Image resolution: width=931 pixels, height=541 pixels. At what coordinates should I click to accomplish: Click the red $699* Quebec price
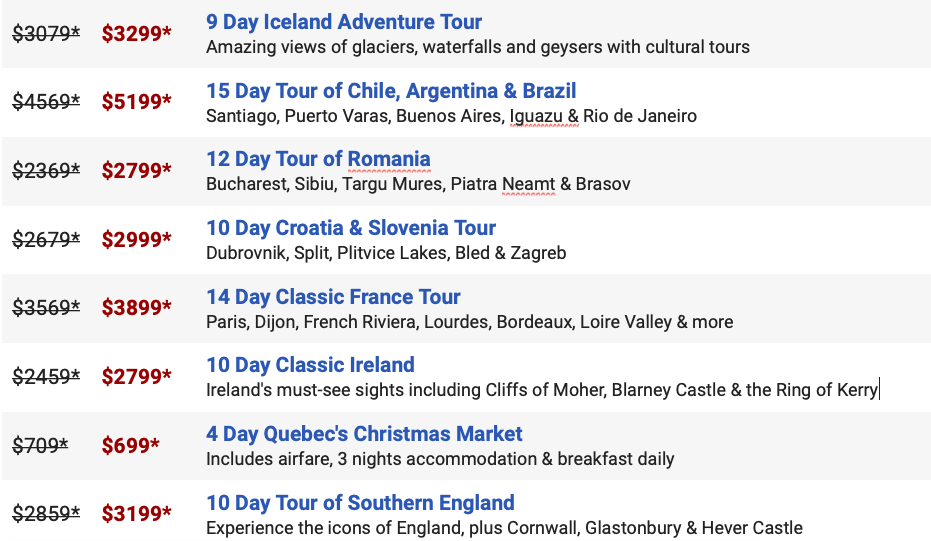pyautogui.click(x=131, y=445)
